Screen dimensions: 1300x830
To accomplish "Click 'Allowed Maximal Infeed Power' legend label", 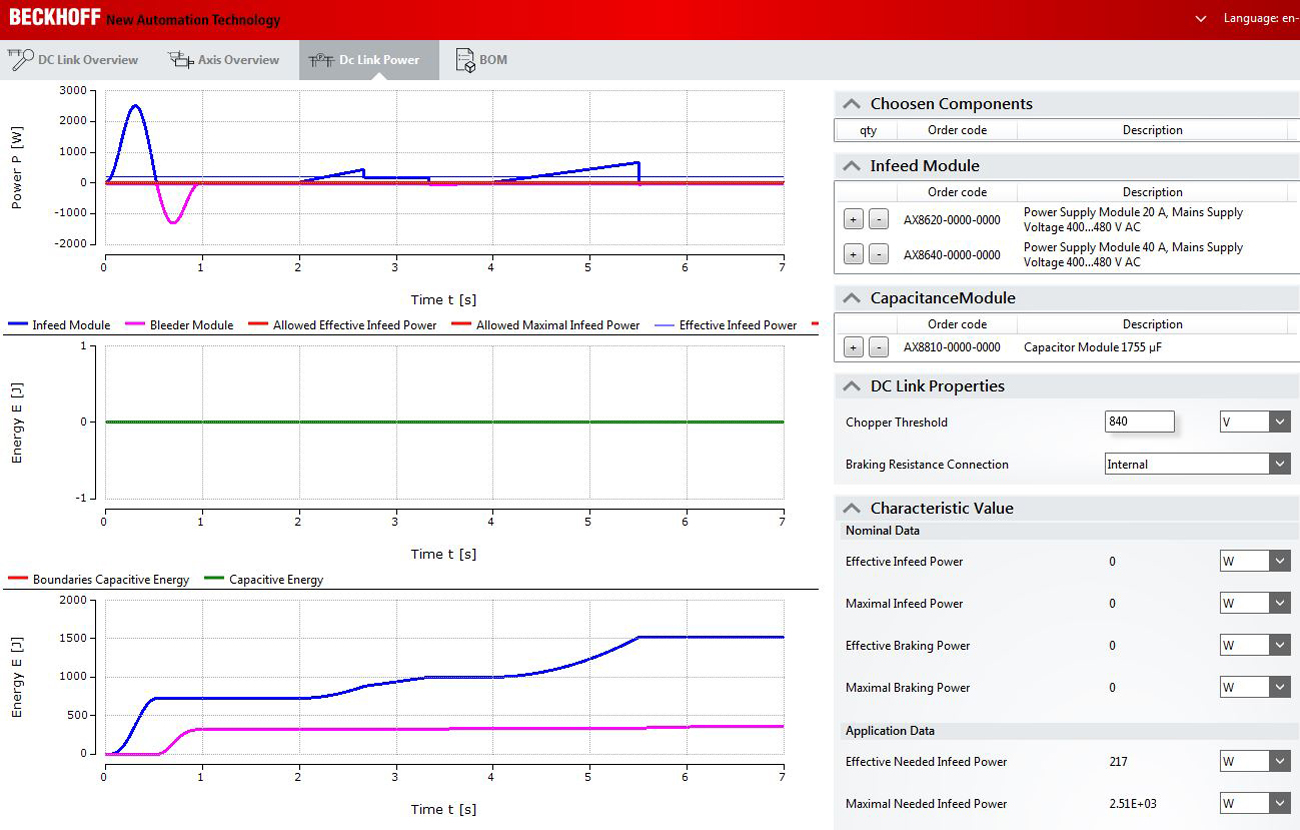I will tap(558, 325).
